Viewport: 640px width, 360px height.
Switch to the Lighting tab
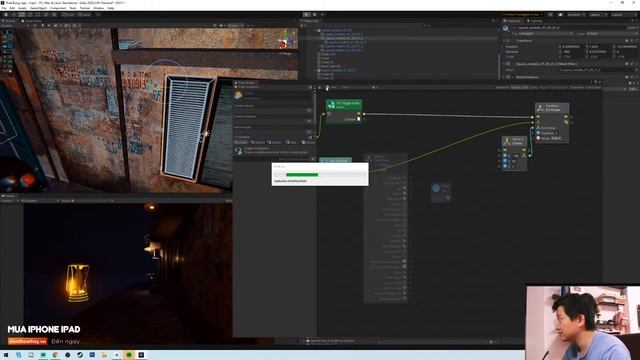pos(535,21)
